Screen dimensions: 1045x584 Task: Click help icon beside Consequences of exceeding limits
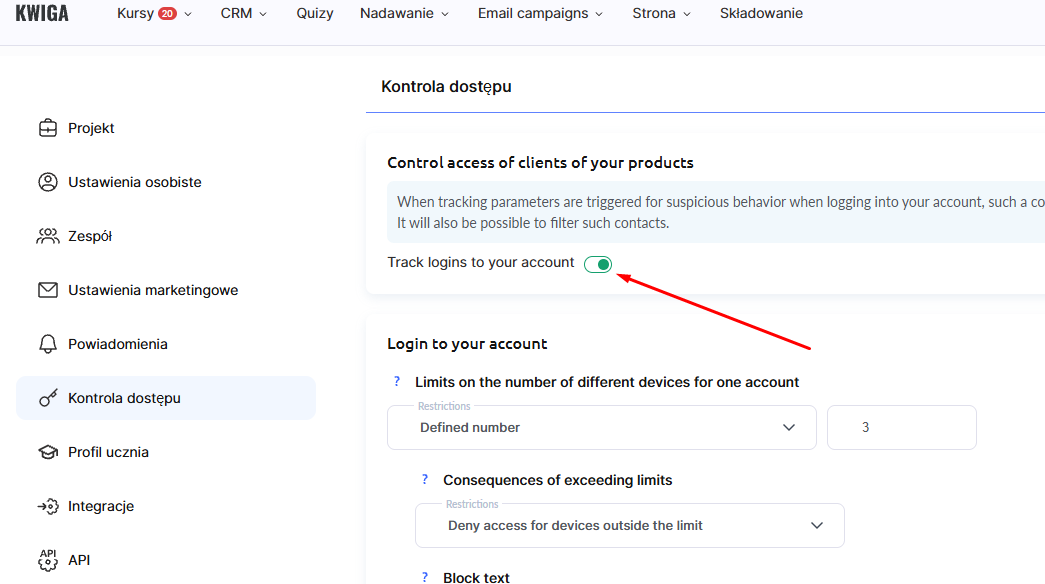pos(425,480)
